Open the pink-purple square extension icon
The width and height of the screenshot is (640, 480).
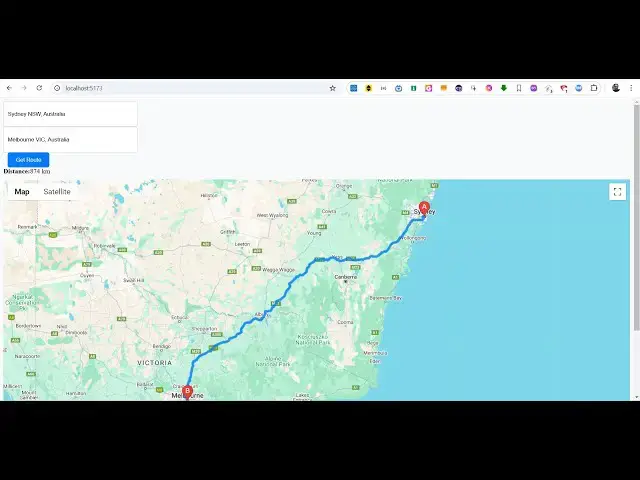(x=429, y=88)
